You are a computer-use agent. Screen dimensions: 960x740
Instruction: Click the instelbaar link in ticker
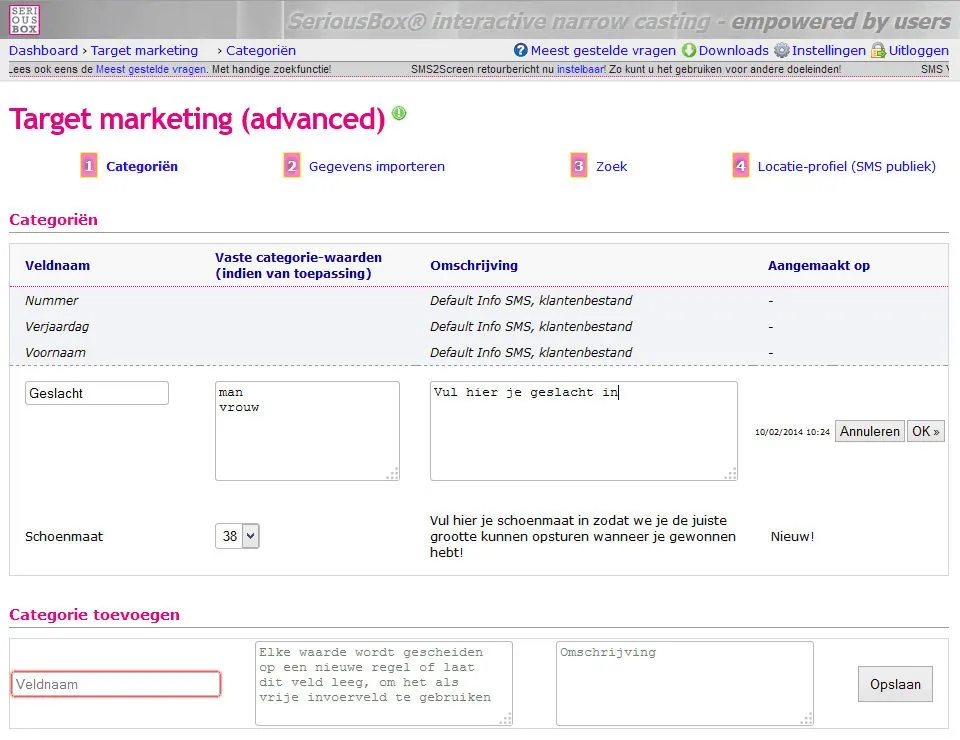tap(581, 69)
